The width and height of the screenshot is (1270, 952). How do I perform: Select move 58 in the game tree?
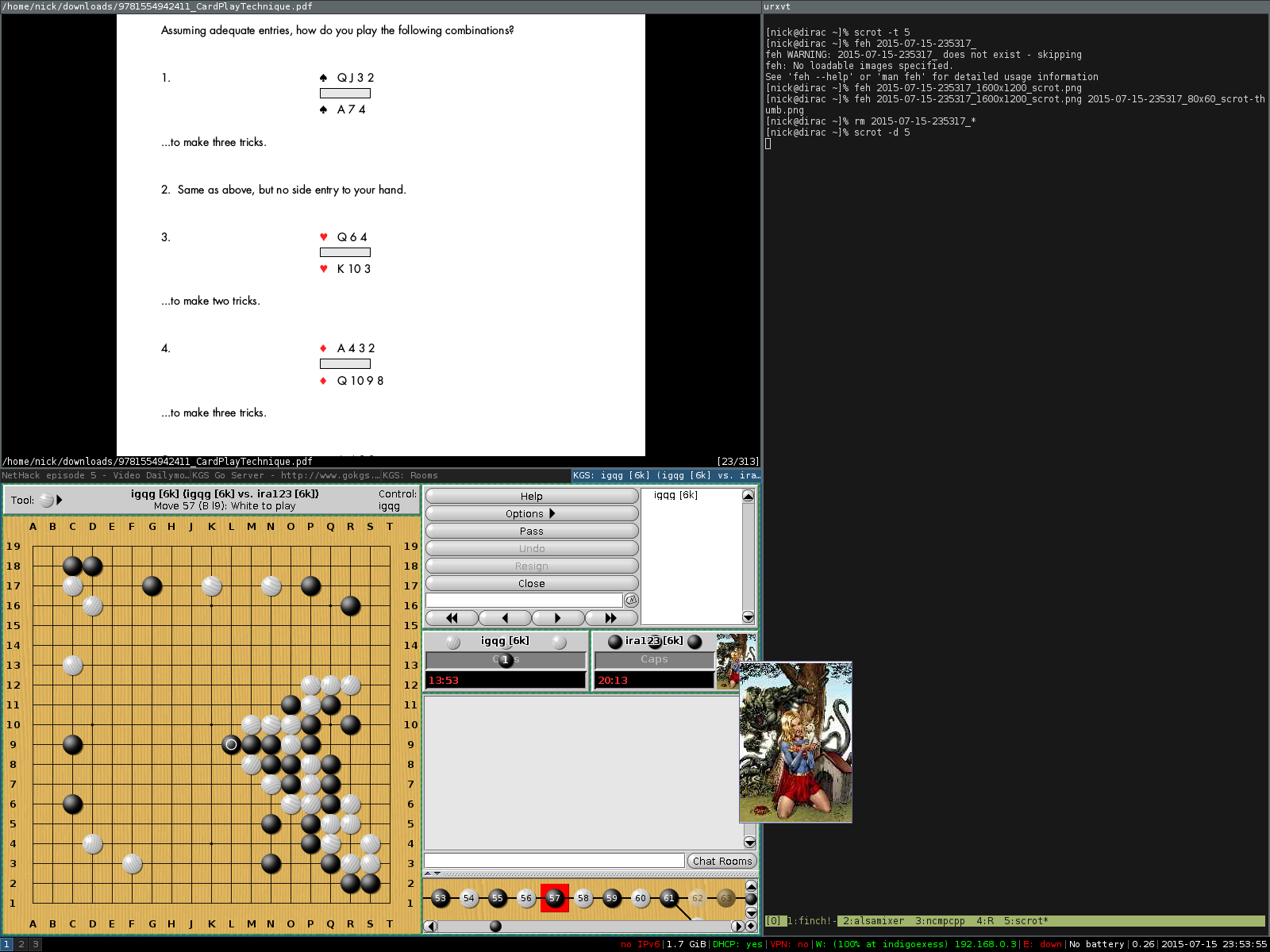point(583,898)
